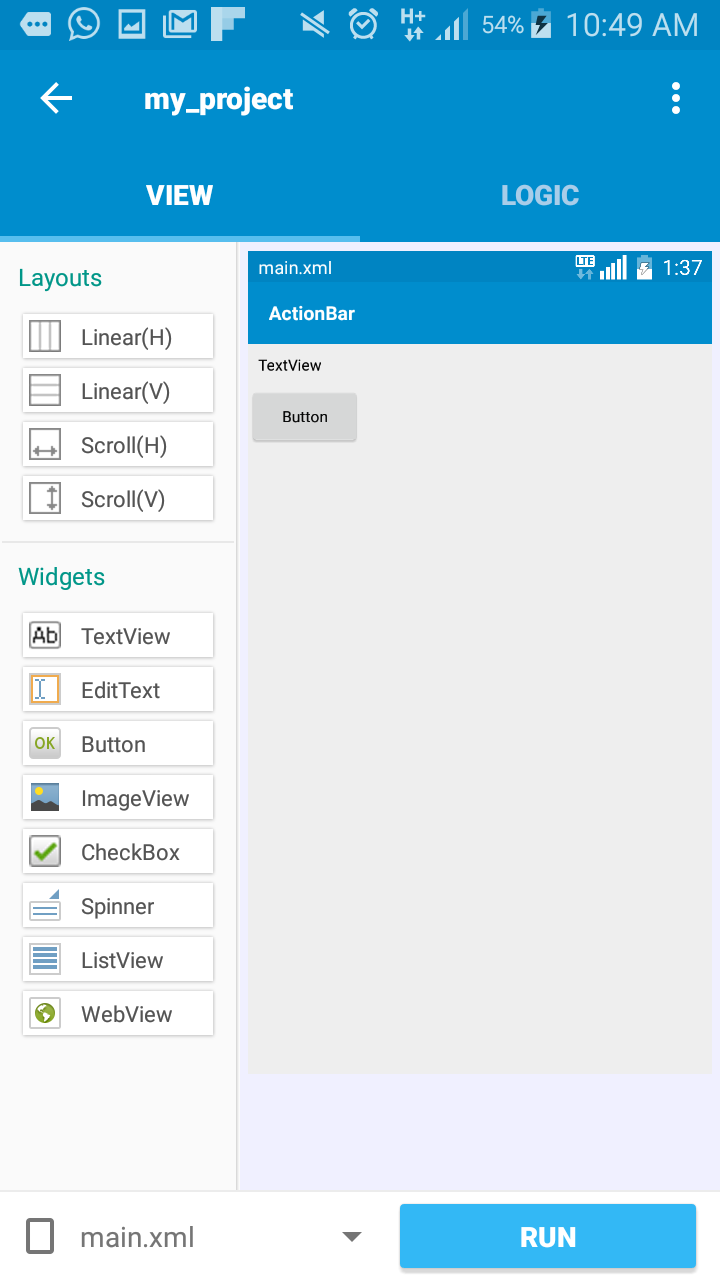Tap the alarm clock status icon
Image resolution: width=720 pixels, height=1280 pixels.
click(x=363, y=24)
